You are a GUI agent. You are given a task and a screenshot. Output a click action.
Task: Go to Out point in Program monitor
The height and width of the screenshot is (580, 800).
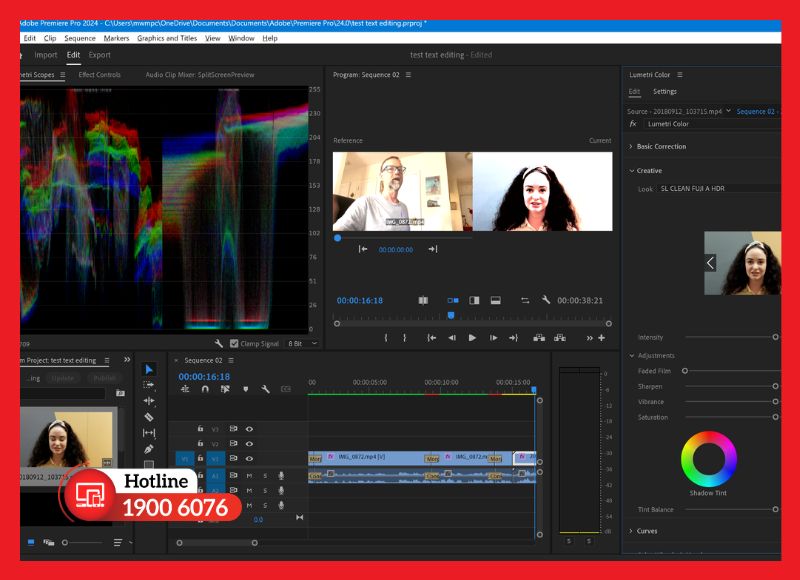(x=513, y=338)
